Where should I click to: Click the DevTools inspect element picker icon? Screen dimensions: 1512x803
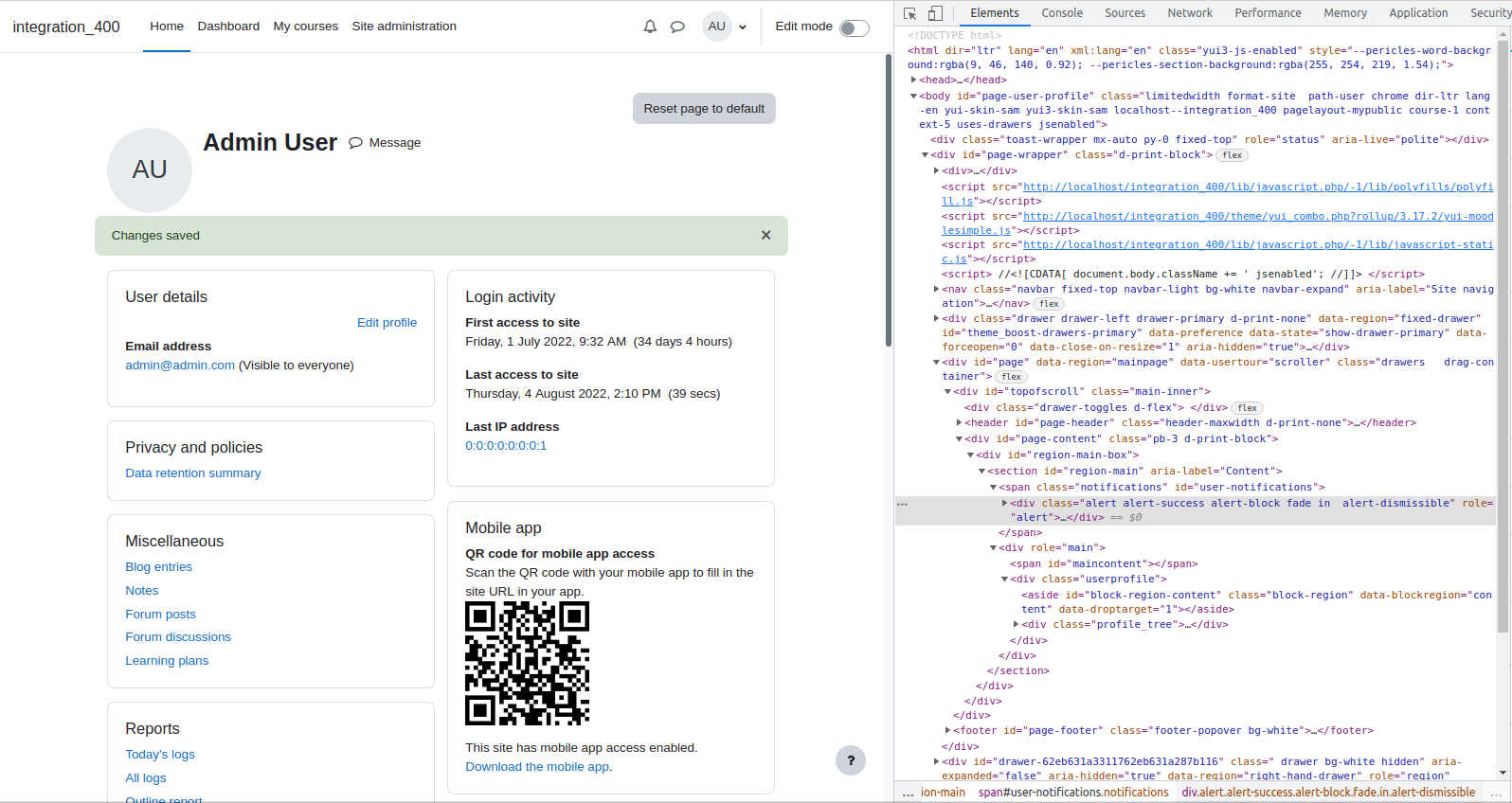910,13
